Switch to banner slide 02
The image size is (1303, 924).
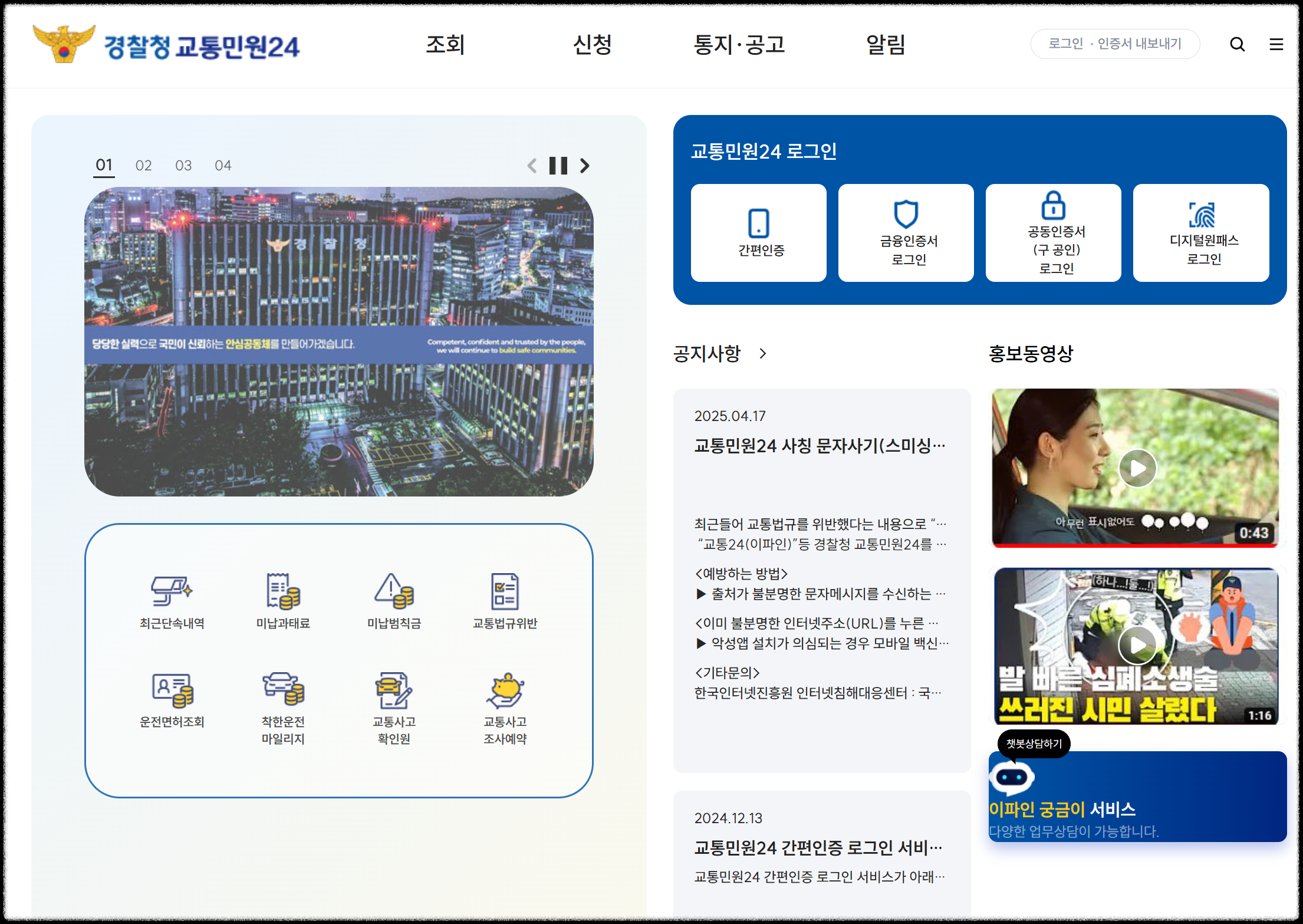click(143, 166)
